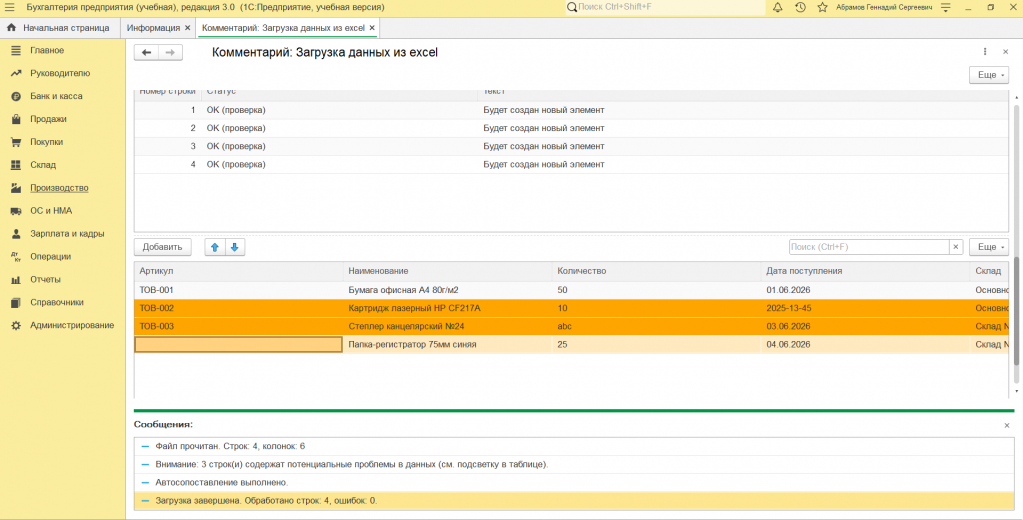1023x520 pixels.
Task: Click user name Абрамов Геннадий Сергеевич
Action: [x=883, y=7]
